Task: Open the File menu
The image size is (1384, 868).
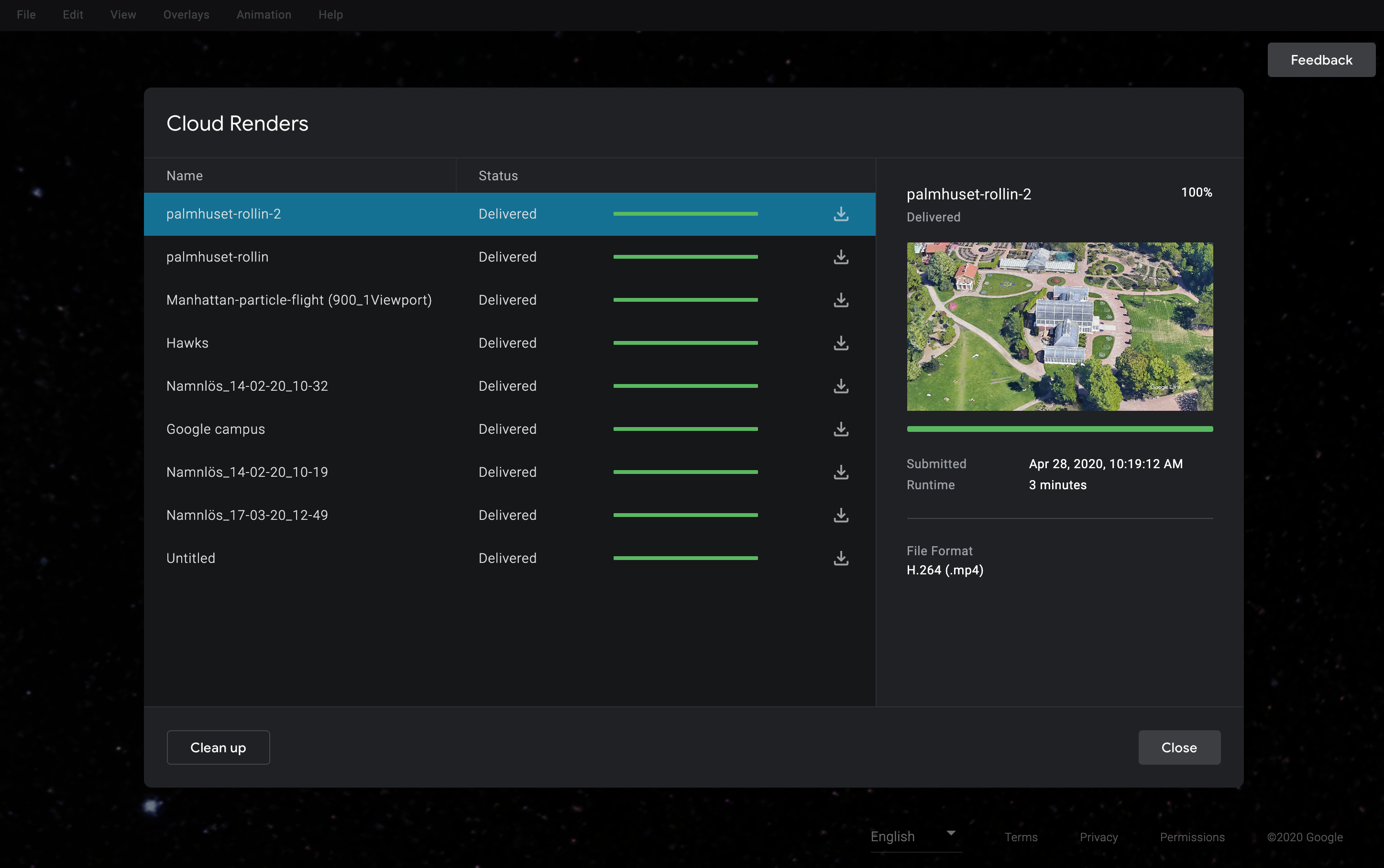Action: [26, 14]
